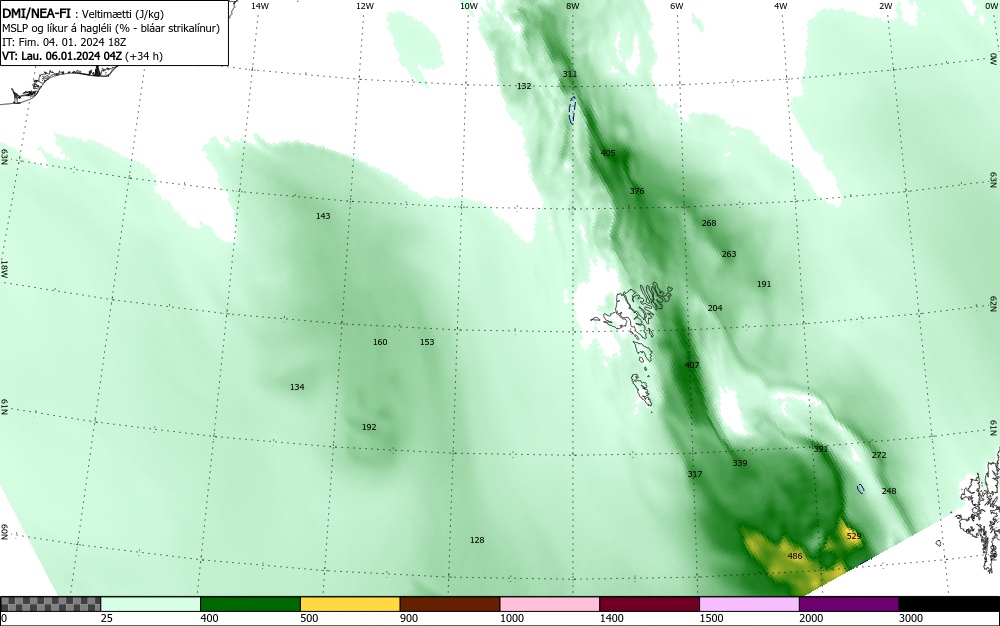Click the 263 value label
Screen dimensions: 1000x626
[x=728, y=254]
